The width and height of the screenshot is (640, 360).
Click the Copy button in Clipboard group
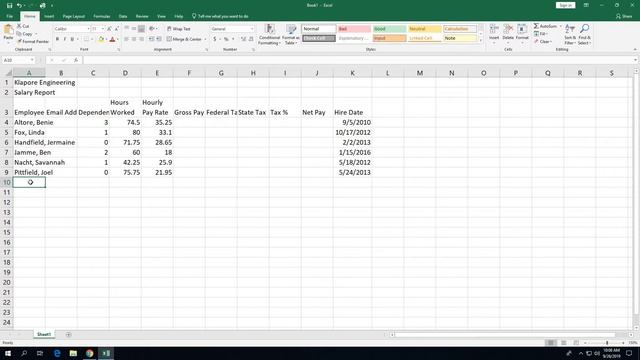coord(25,34)
